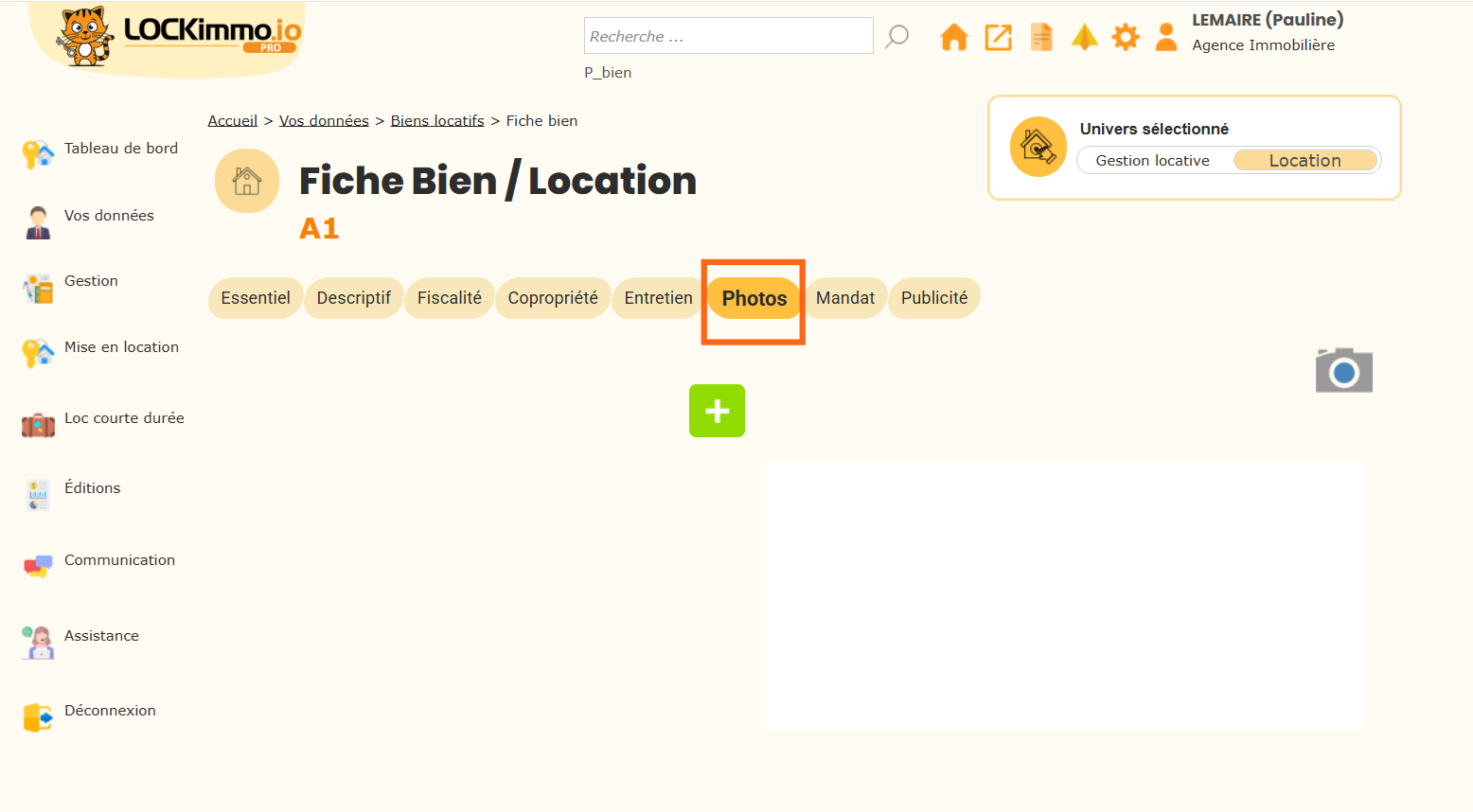This screenshot has height=812, width=1473.
Task: Follow the Biens locatifs breadcrumb link
Action: point(437,121)
